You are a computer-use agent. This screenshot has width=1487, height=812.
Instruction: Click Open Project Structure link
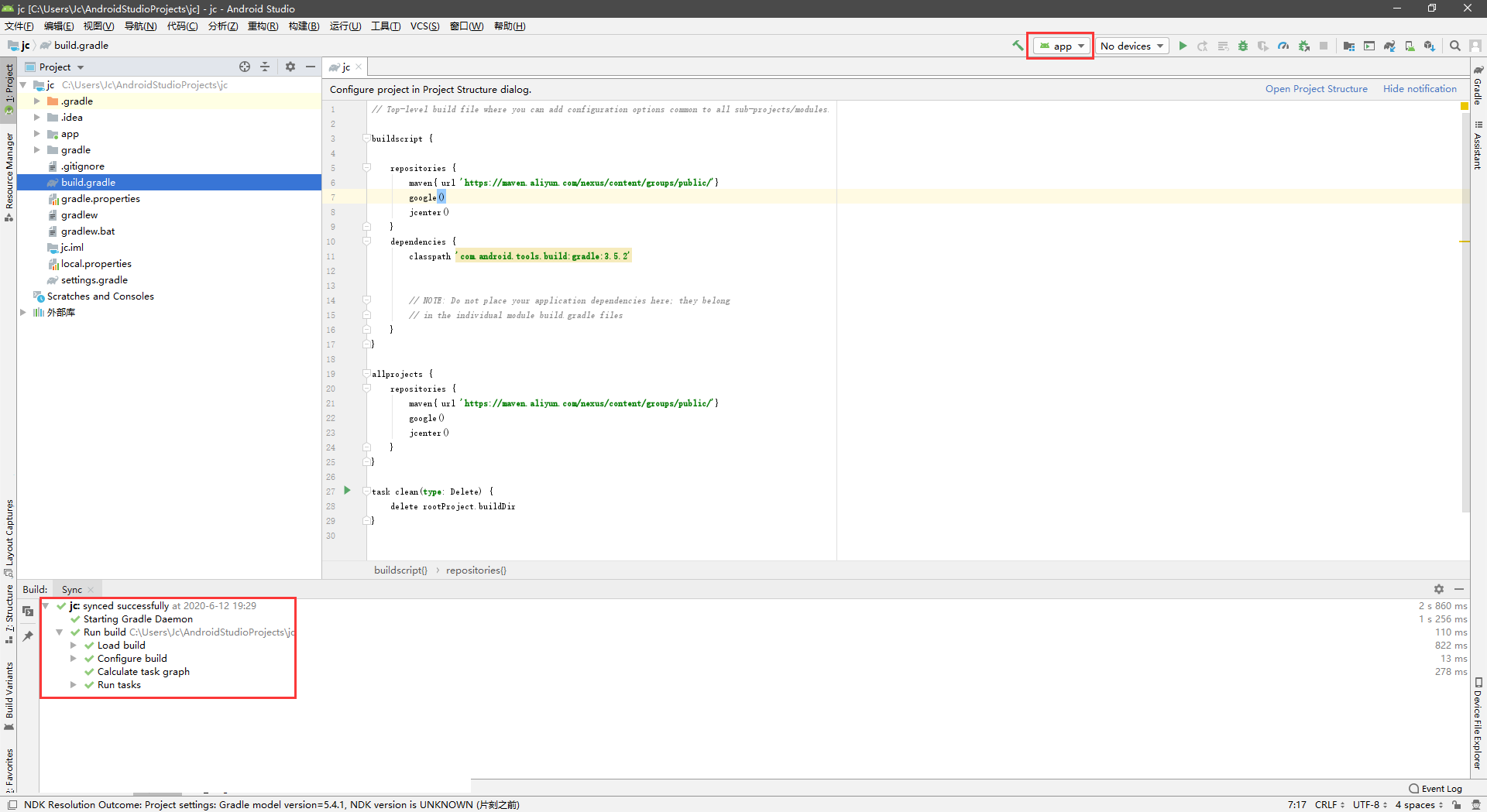pos(1316,89)
